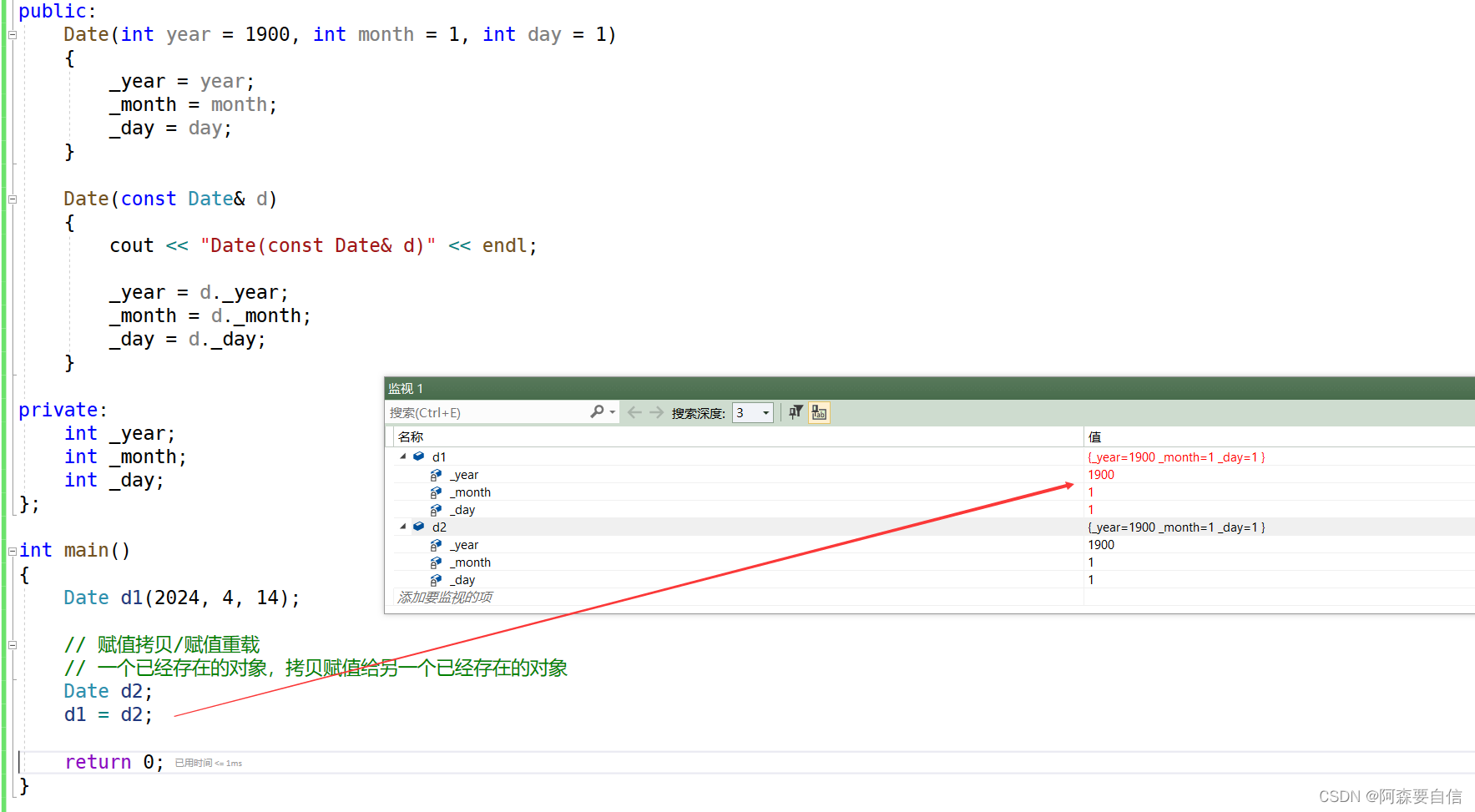The image size is (1475, 812).
Task: Collapse the comment block above Date d2
Action: (x=13, y=645)
